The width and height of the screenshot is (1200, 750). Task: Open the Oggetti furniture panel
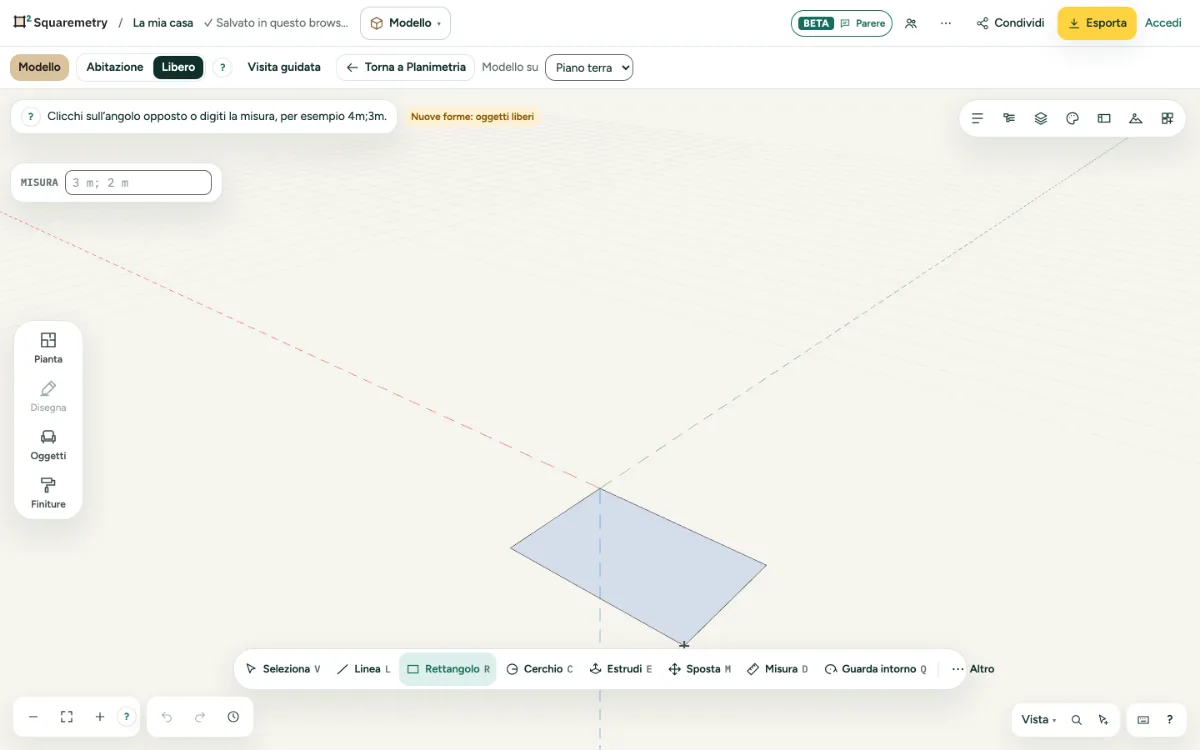[x=48, y=445]
